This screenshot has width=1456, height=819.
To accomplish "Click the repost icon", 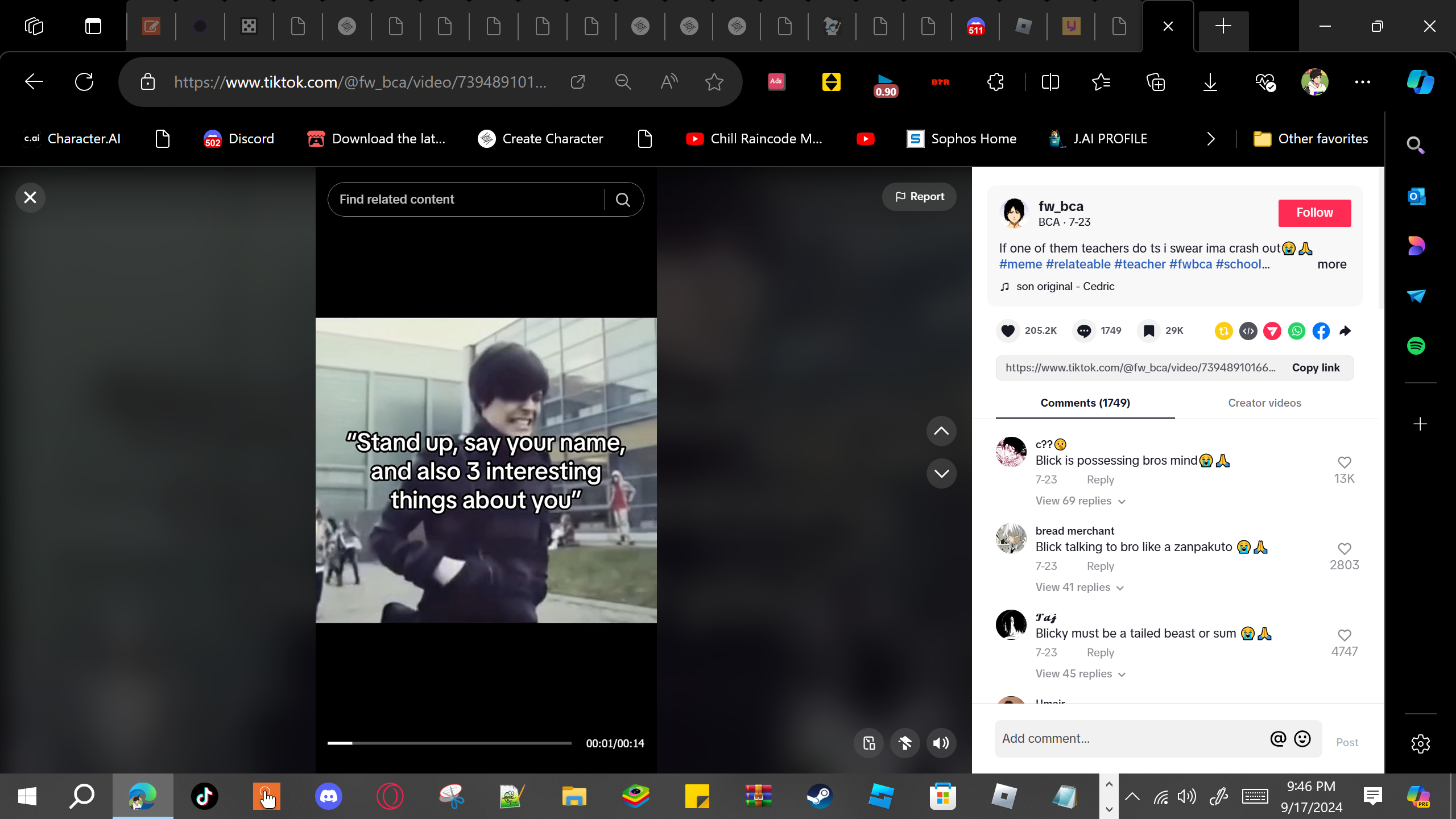I will [x=1223, y=331].
